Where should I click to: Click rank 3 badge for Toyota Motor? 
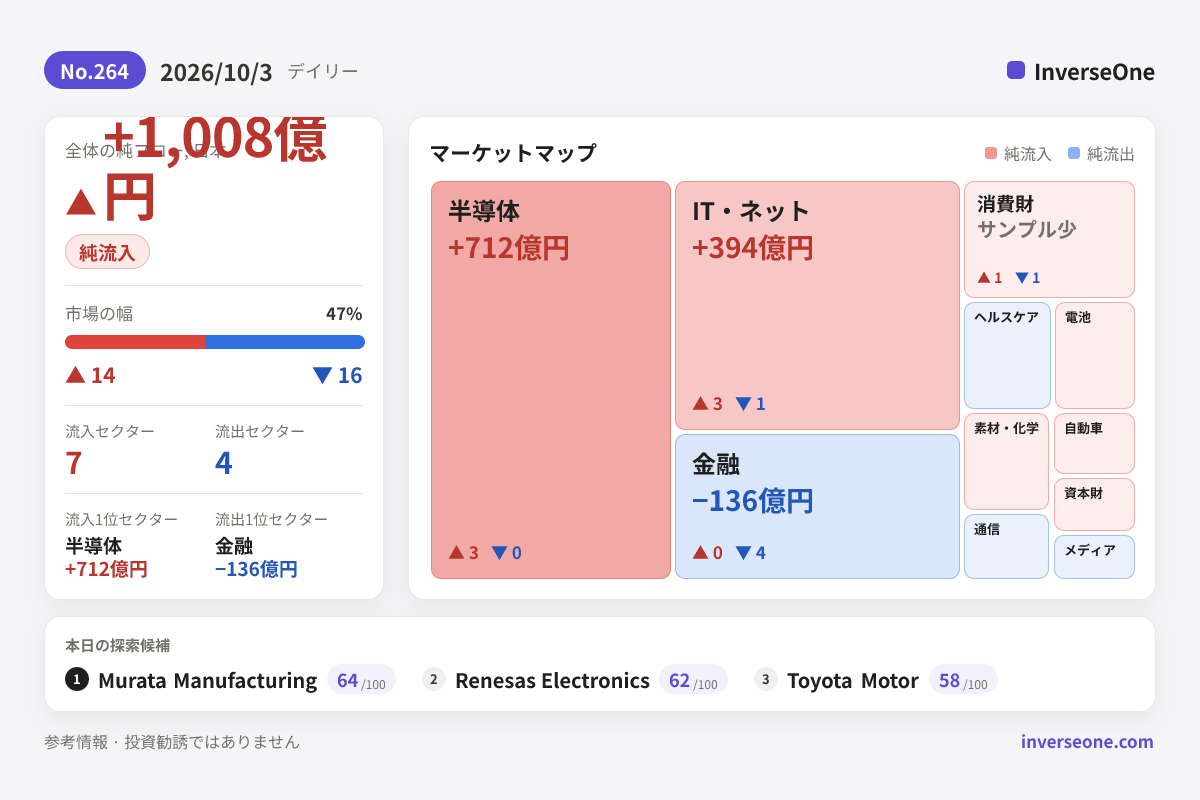point(766,679)
